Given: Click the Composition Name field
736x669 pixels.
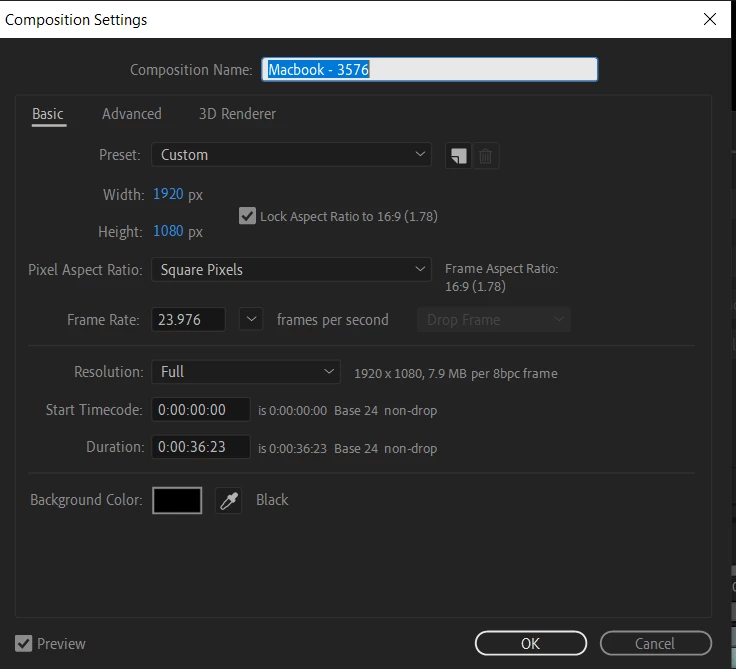Looking at the screenshot, I should (x=429, y=69).
